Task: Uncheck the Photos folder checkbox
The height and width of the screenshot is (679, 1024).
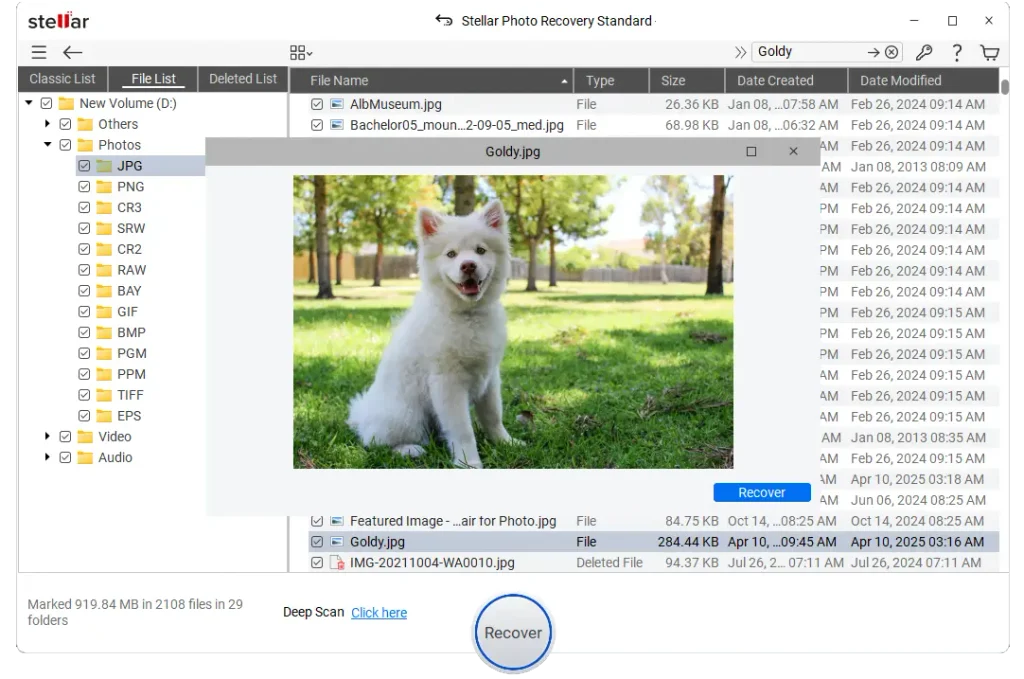Action: point(65,145)
